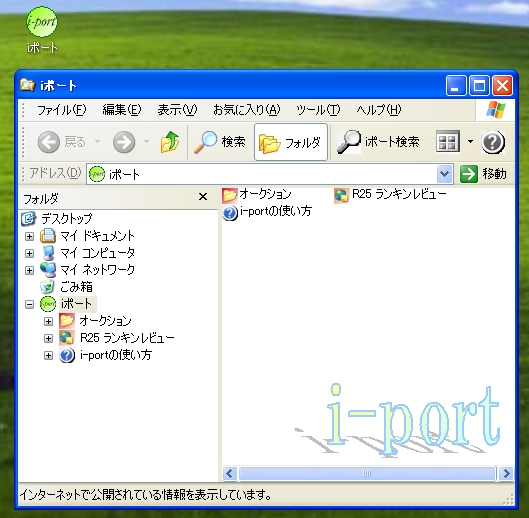Open the toolbar help question-mark icon
This screenshot has width=529, height=518.
493,142
